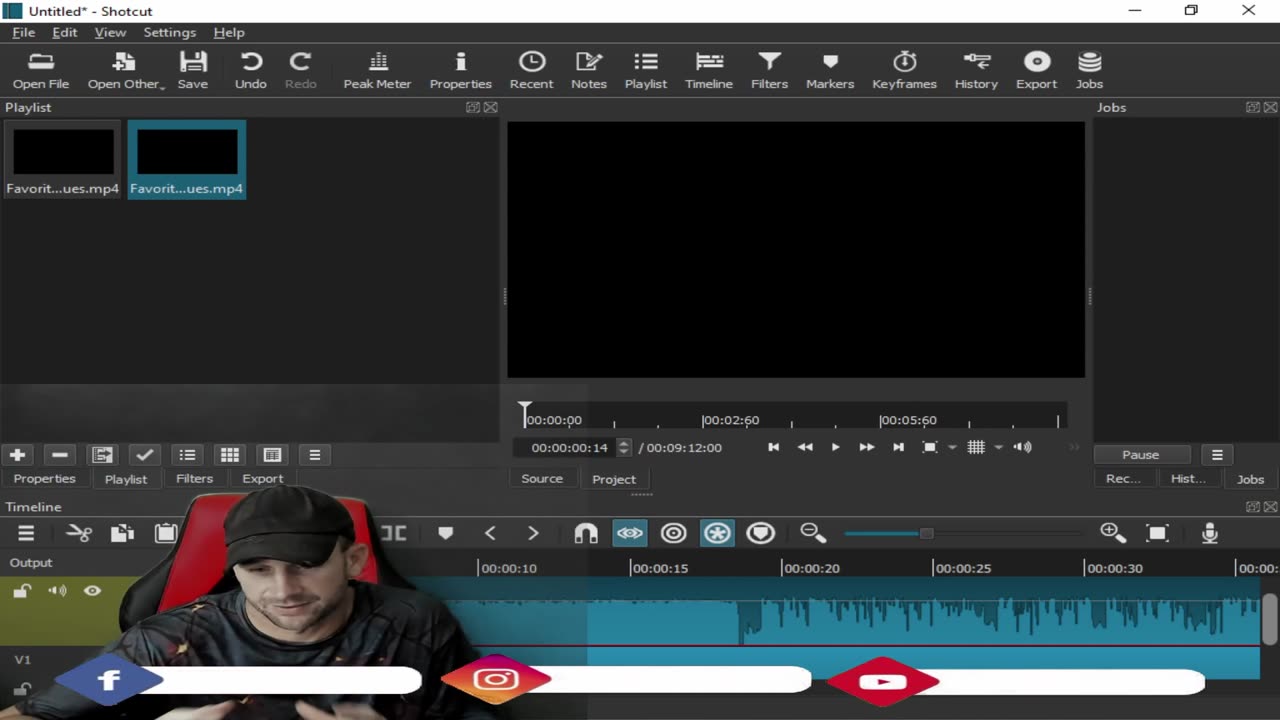
Task: Mute the timeline track speaker icon
Action: pyautogui.click(x=57, y=591)
